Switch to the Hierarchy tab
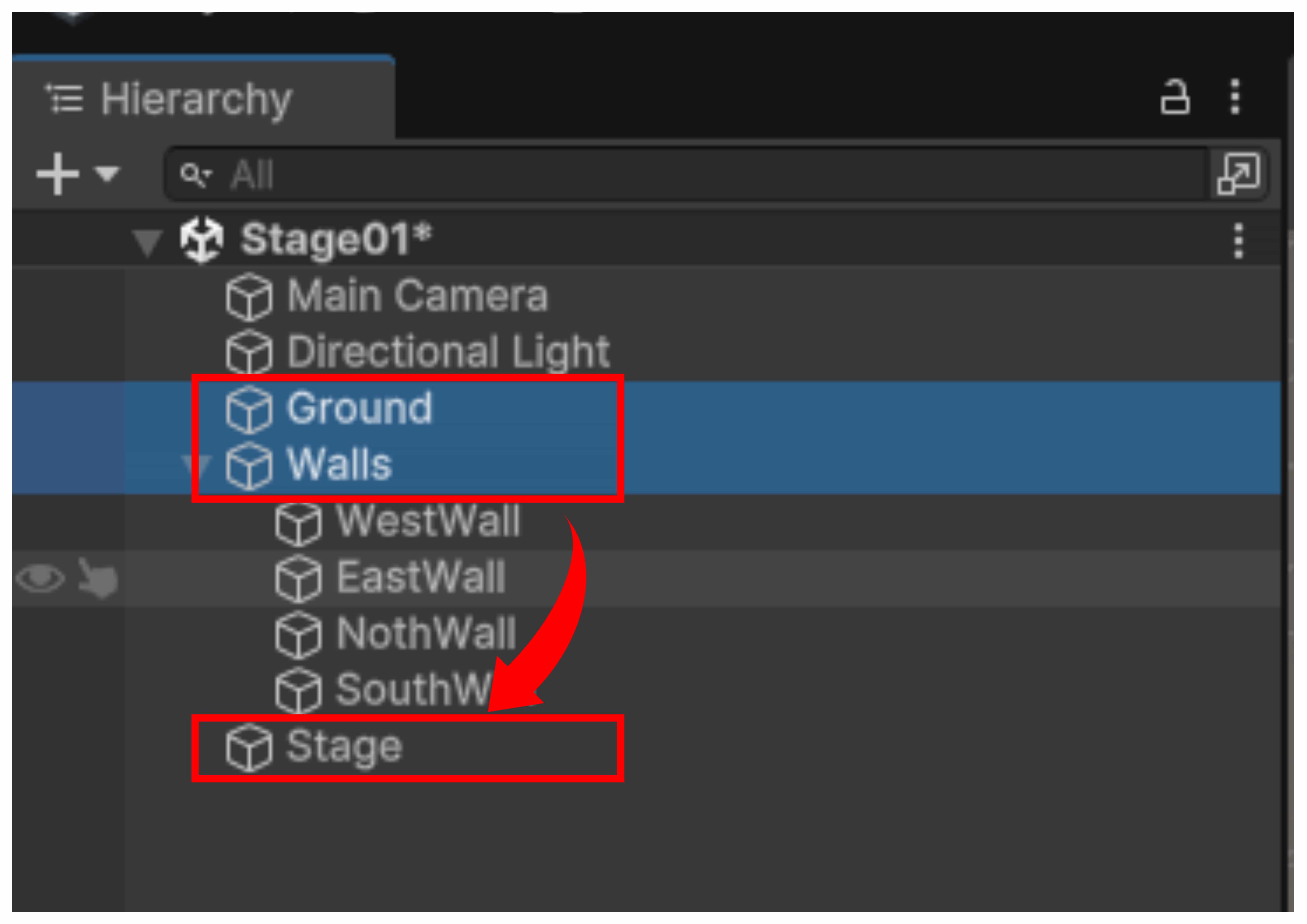 (196, 100)
